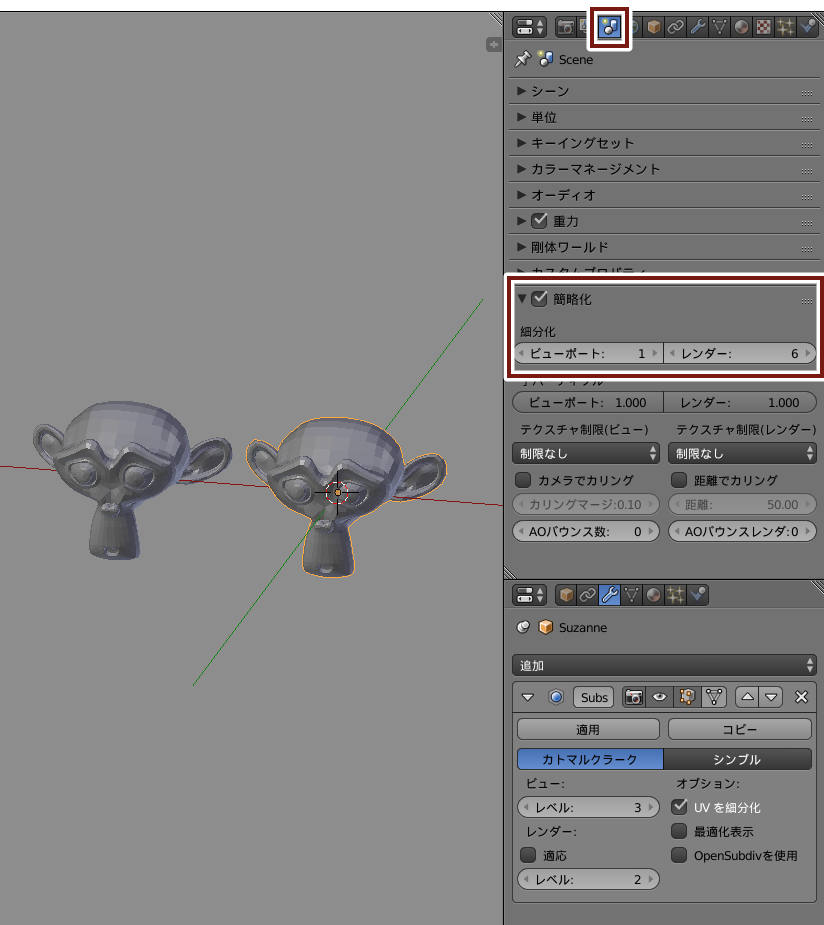Click AOバウンス数 field showing 0
Viewport: 824px width, 925px height.
point(586,531)
